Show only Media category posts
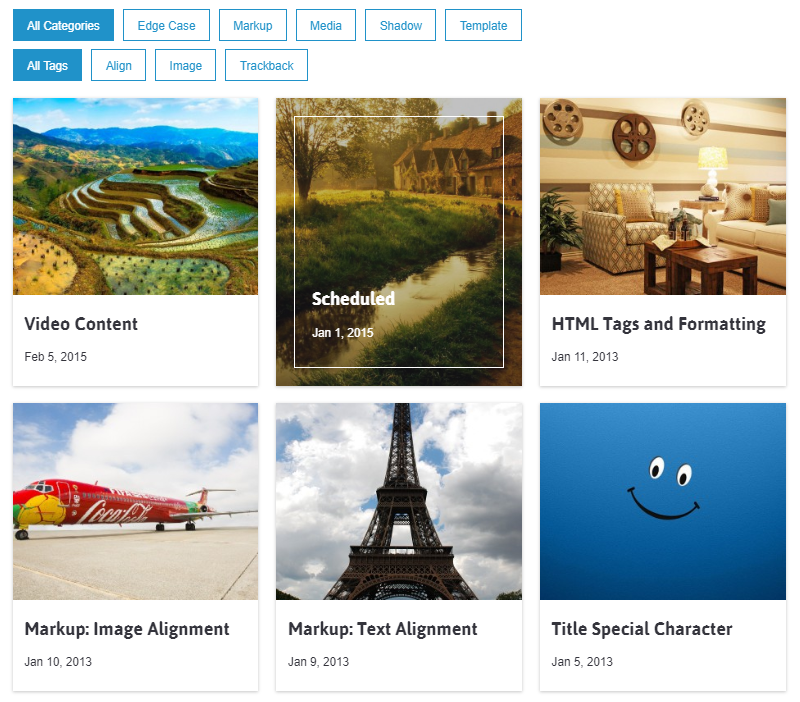 (x=326, y=25)
